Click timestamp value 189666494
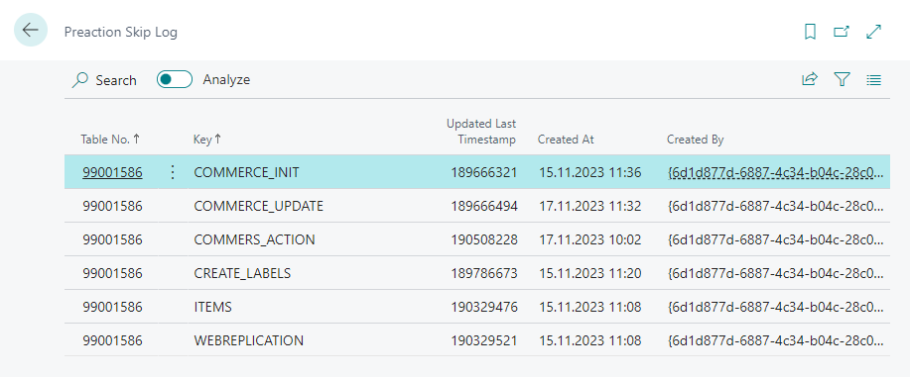Screen dimensions: 910x377 click(x=484, y=206)
